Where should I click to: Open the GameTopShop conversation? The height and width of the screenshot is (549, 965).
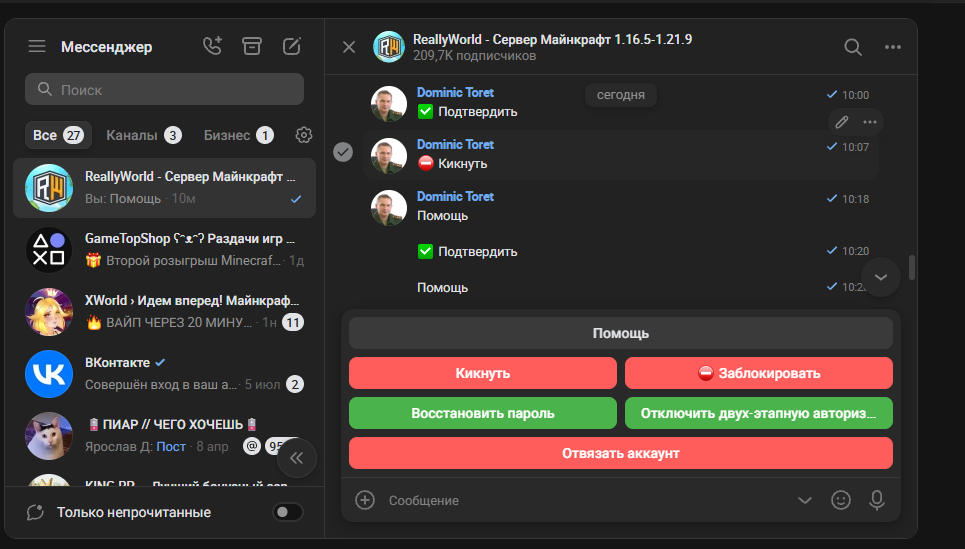coord(164,249)
